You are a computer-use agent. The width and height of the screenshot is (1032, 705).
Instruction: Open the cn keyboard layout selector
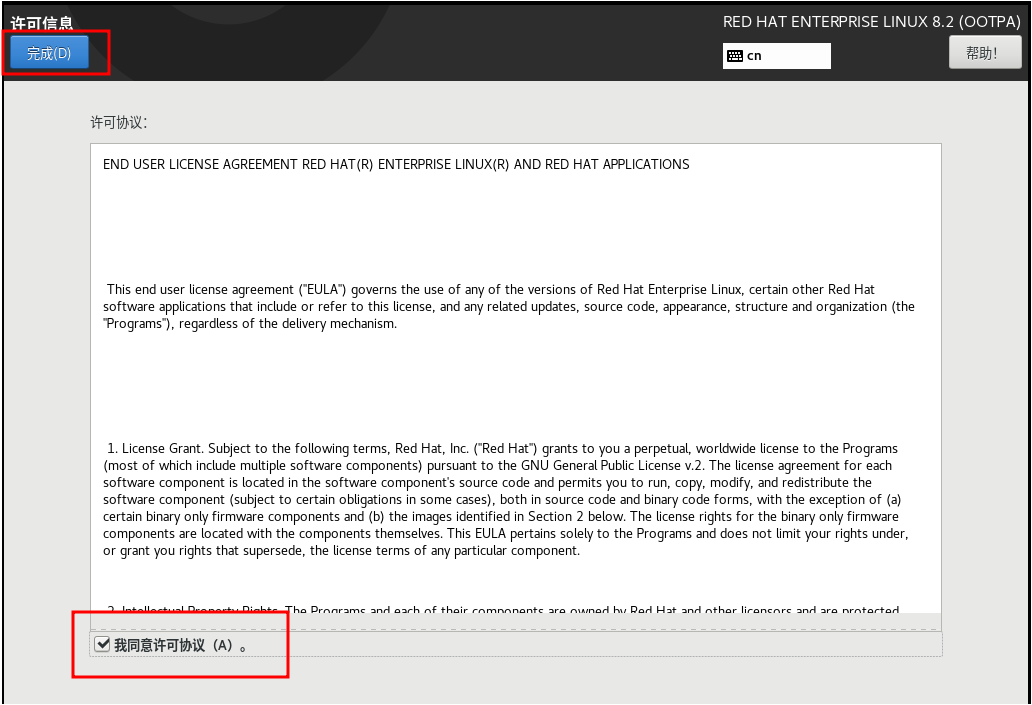(x=777, y=56)
